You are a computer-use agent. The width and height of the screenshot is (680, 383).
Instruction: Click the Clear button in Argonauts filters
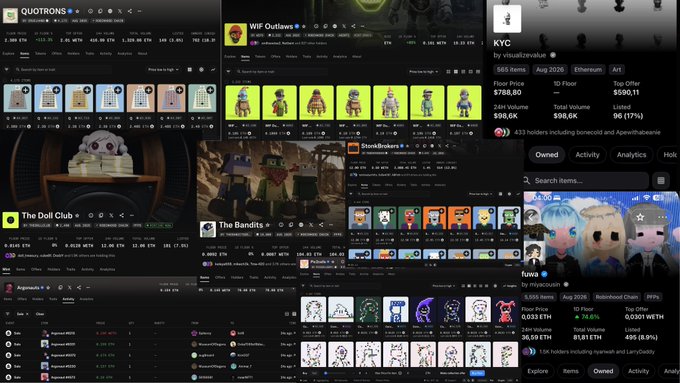pyautogui.click(x=40, y=314)
